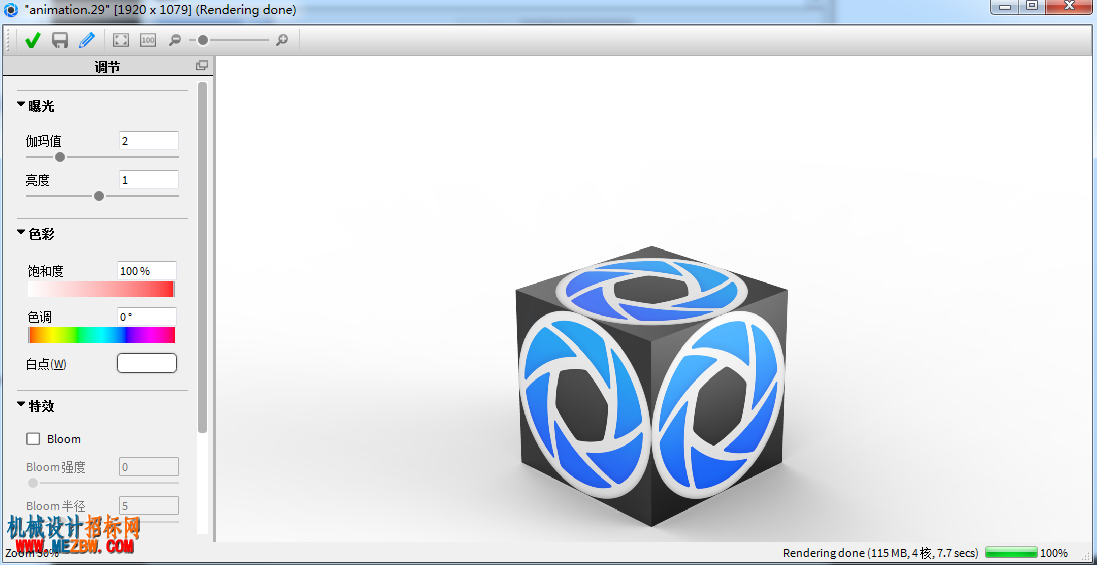Save the rendered image with floppy icon
1097x565 pixels.
tap(60, 41)
